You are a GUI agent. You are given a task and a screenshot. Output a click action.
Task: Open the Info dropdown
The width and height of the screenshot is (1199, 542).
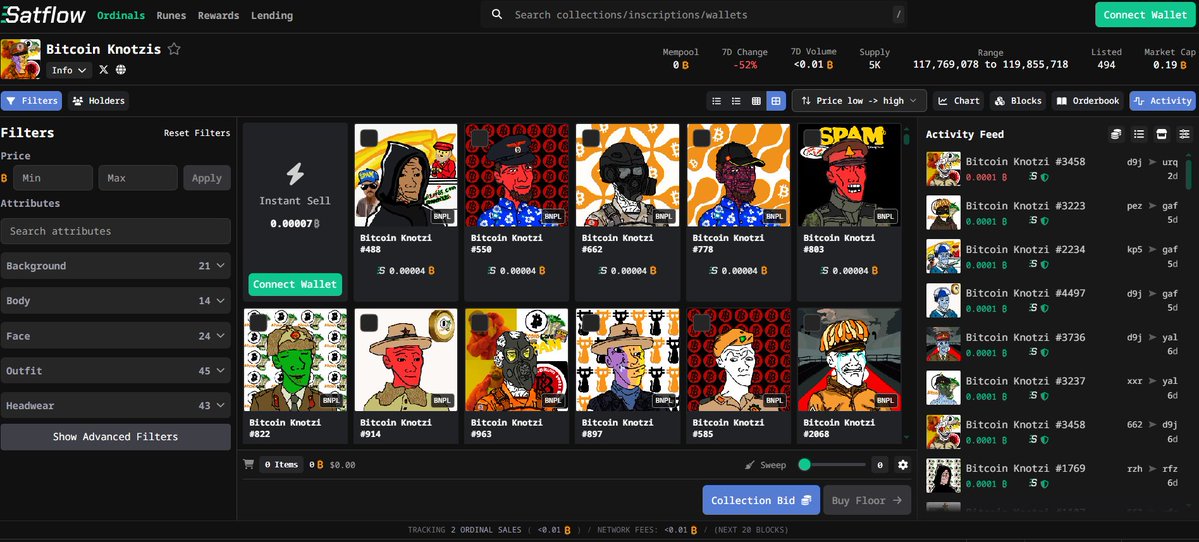69,70
